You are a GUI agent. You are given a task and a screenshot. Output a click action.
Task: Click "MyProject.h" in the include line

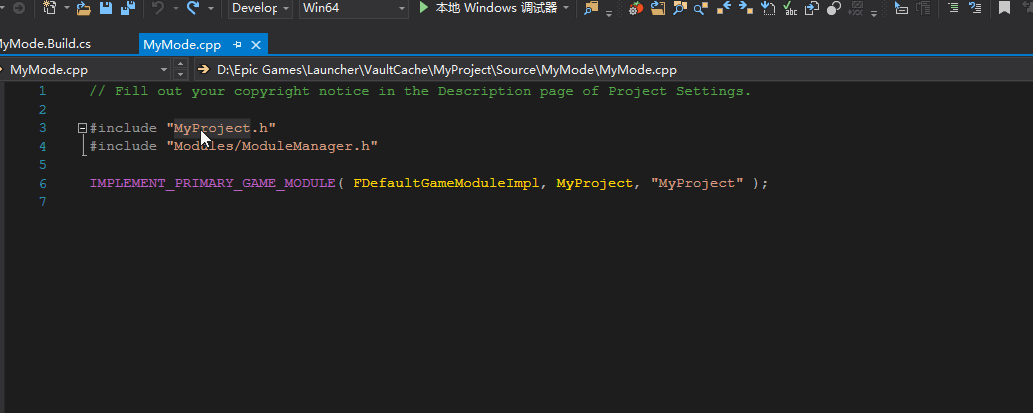pos(221,128)
